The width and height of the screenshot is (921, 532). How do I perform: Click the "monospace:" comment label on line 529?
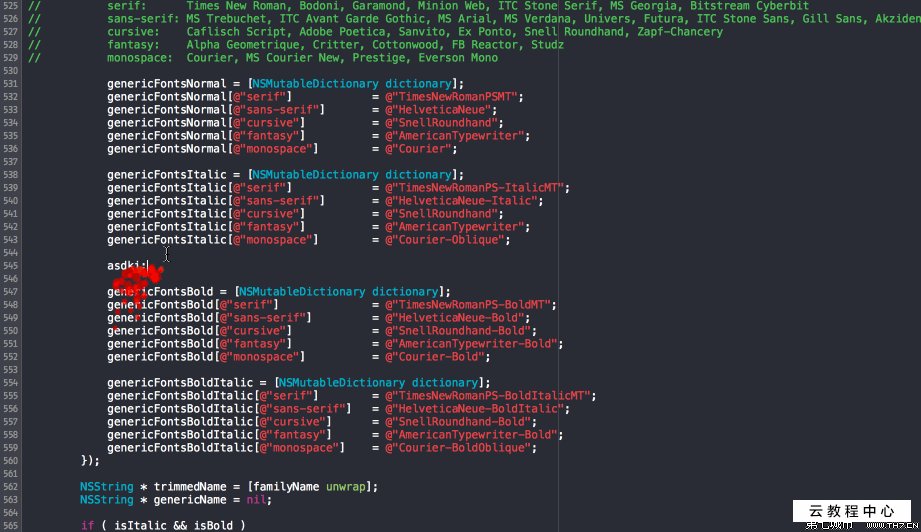[x=140, y=58]
